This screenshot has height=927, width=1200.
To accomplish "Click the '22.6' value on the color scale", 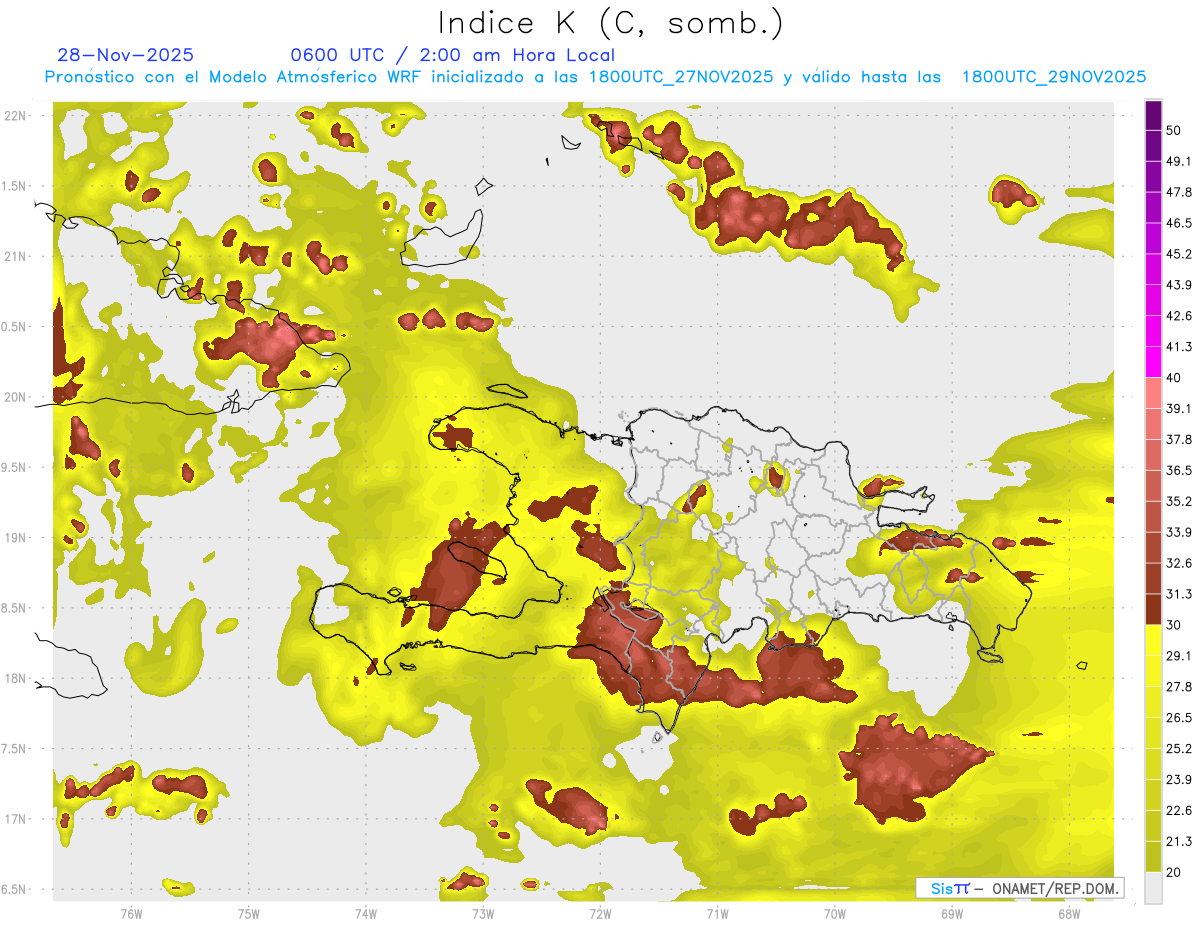I will (1178, 810).
